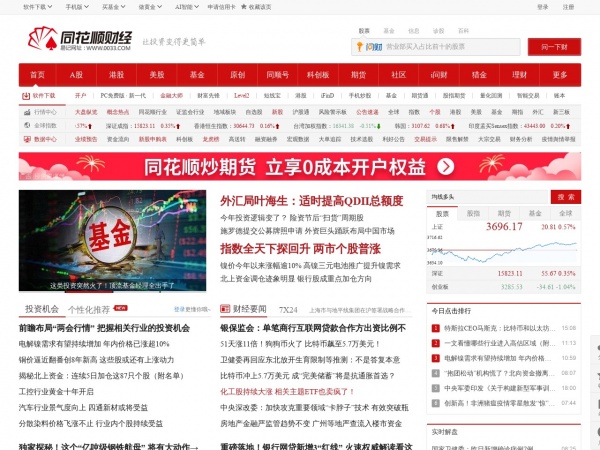
Task: Click the 财经要闻 newspaper icon
Action: coord(225,309)
